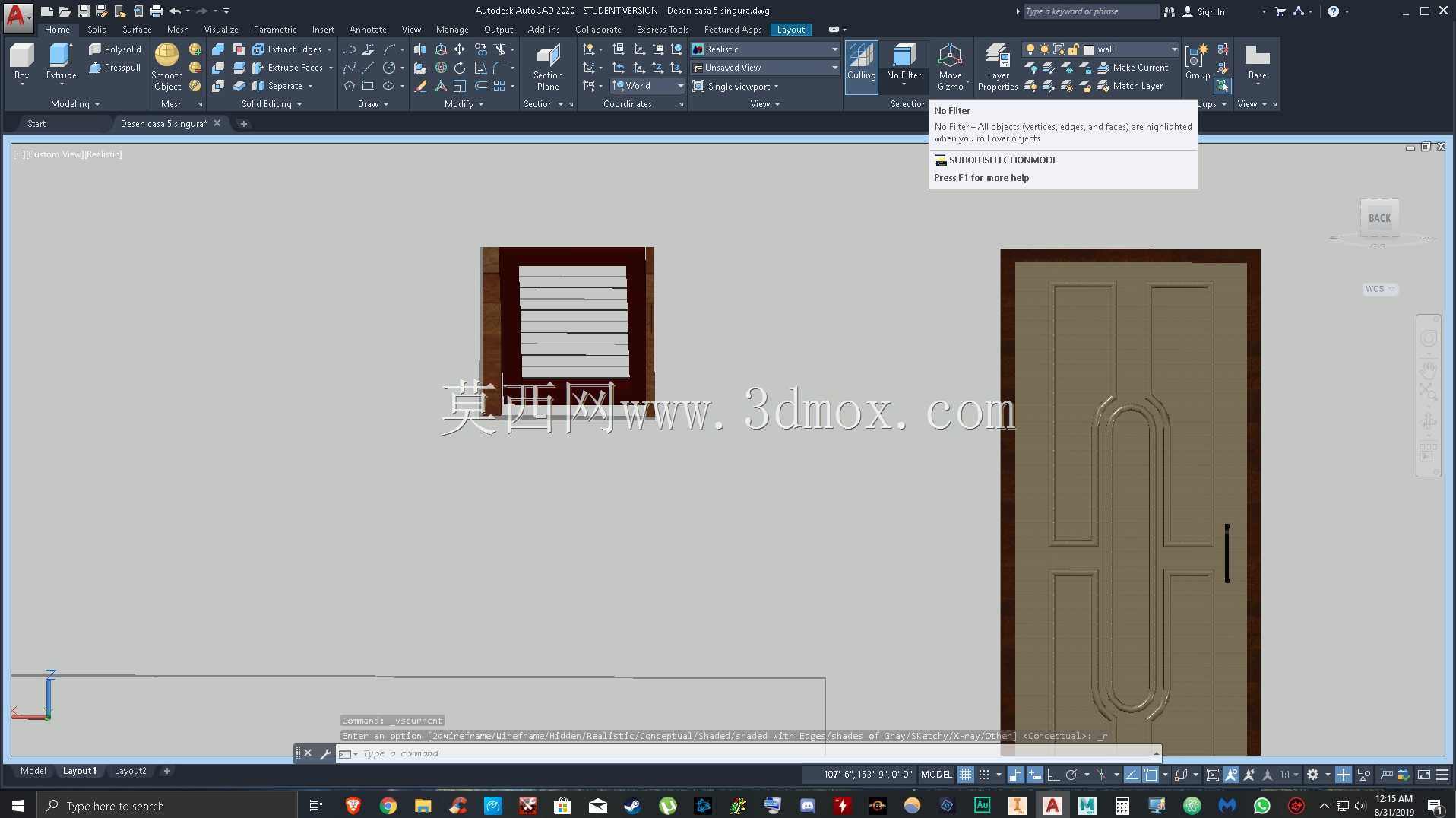Click the white wall layer color swatch
Screen dimensions: 1456x818
[1089, 49]
